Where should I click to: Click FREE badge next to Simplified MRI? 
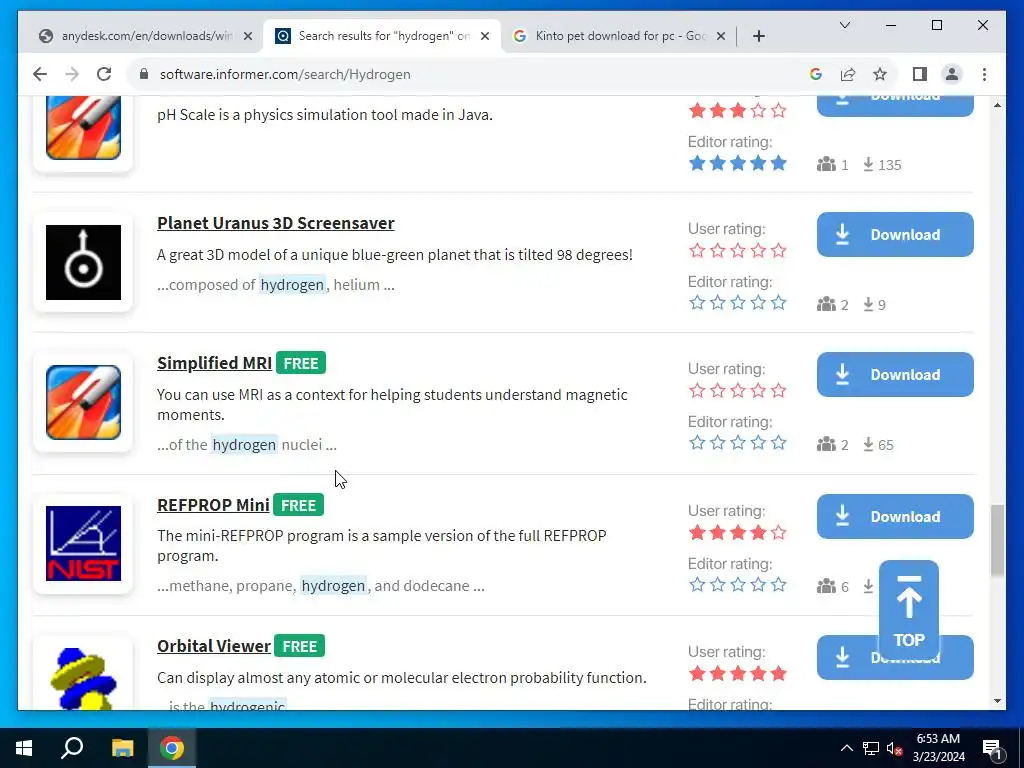[301, 363]
